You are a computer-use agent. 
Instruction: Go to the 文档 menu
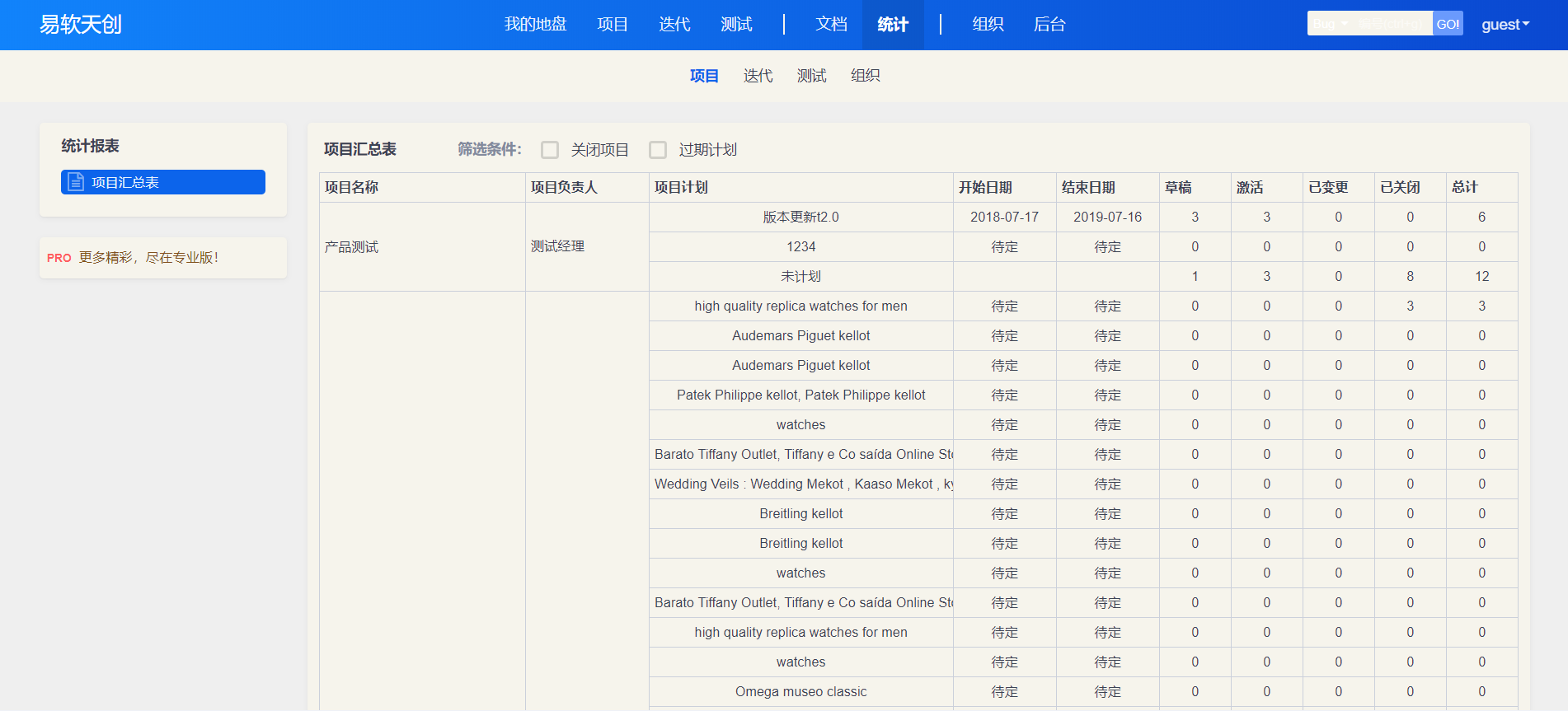(831, 25)
